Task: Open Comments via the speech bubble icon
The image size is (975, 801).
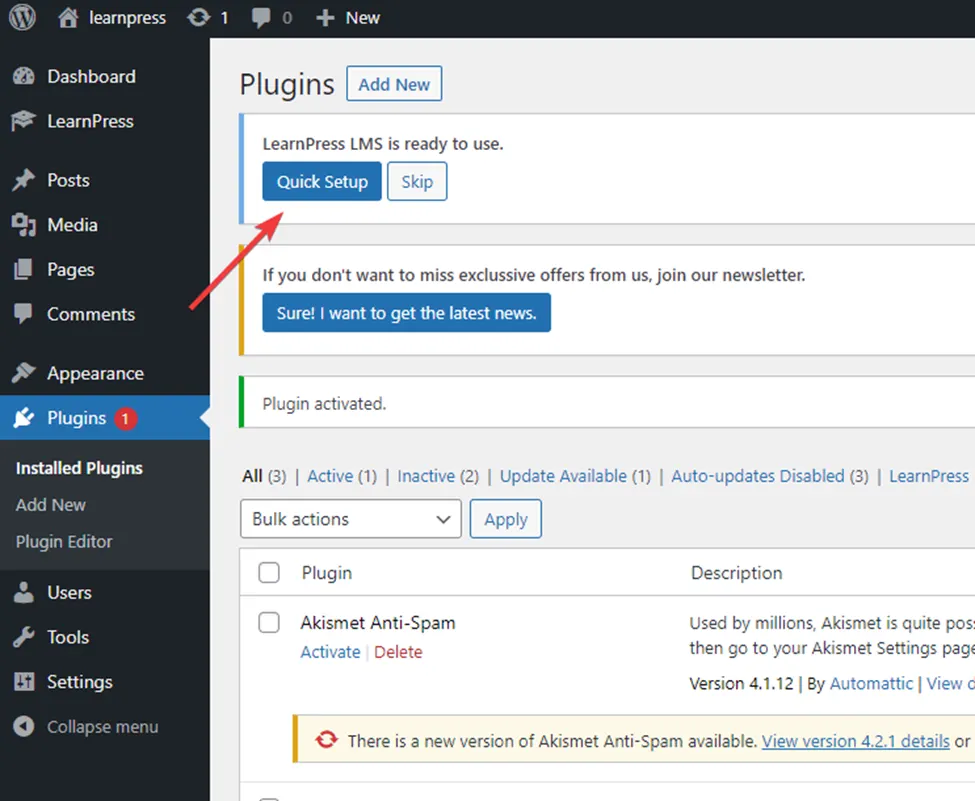Action: [259, 17]
